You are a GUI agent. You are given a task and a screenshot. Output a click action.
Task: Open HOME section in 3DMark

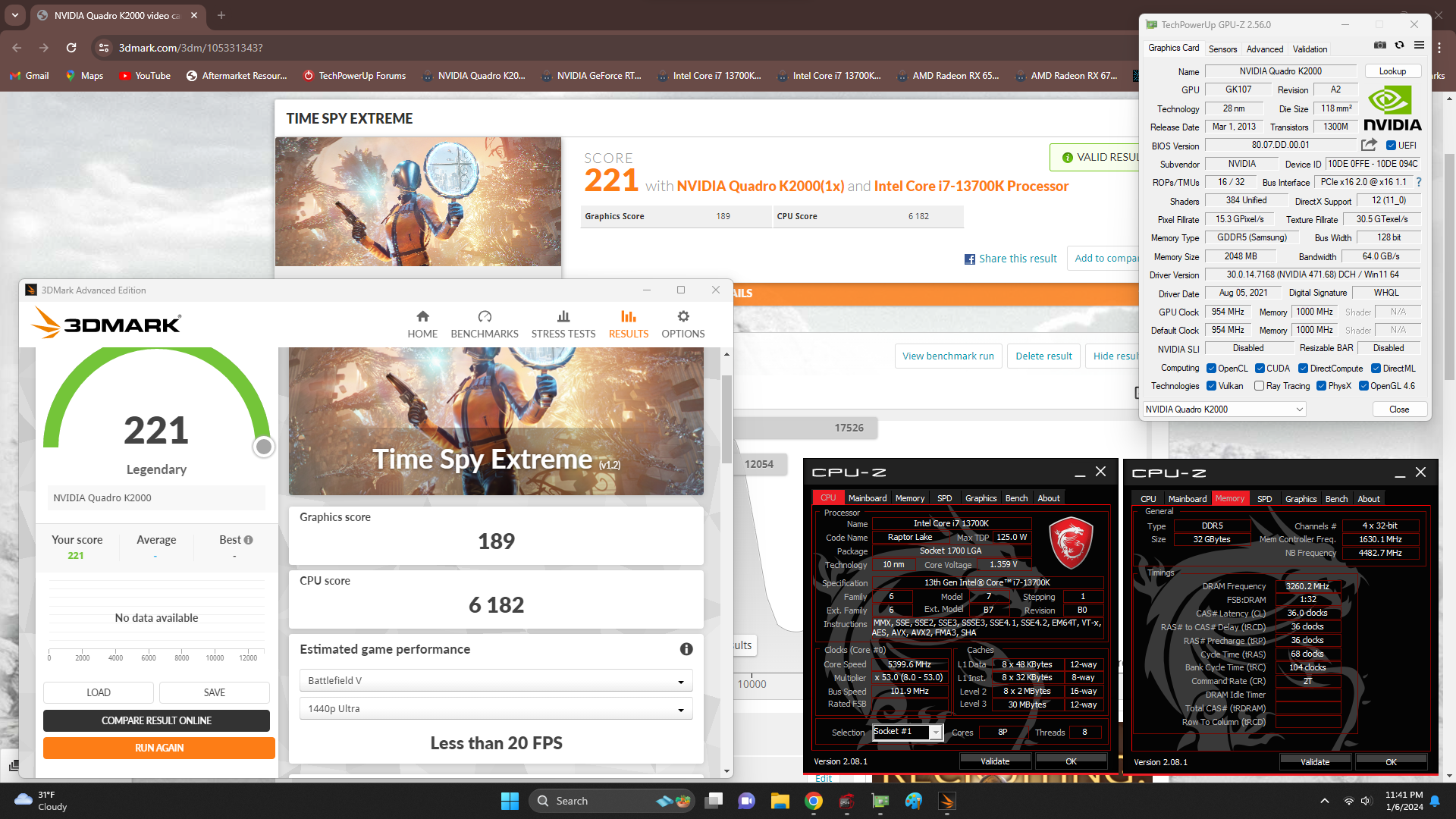pos(422,325)
